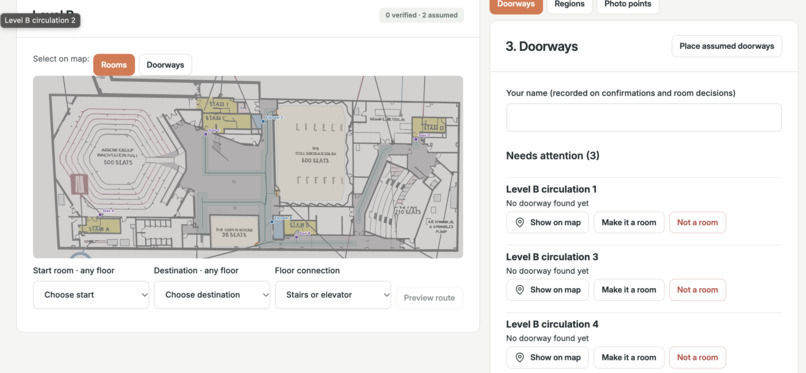Viewport: 806px width, 373px height.
Task: Make Level B circulation 4 a room
Action: click(629, 358)
